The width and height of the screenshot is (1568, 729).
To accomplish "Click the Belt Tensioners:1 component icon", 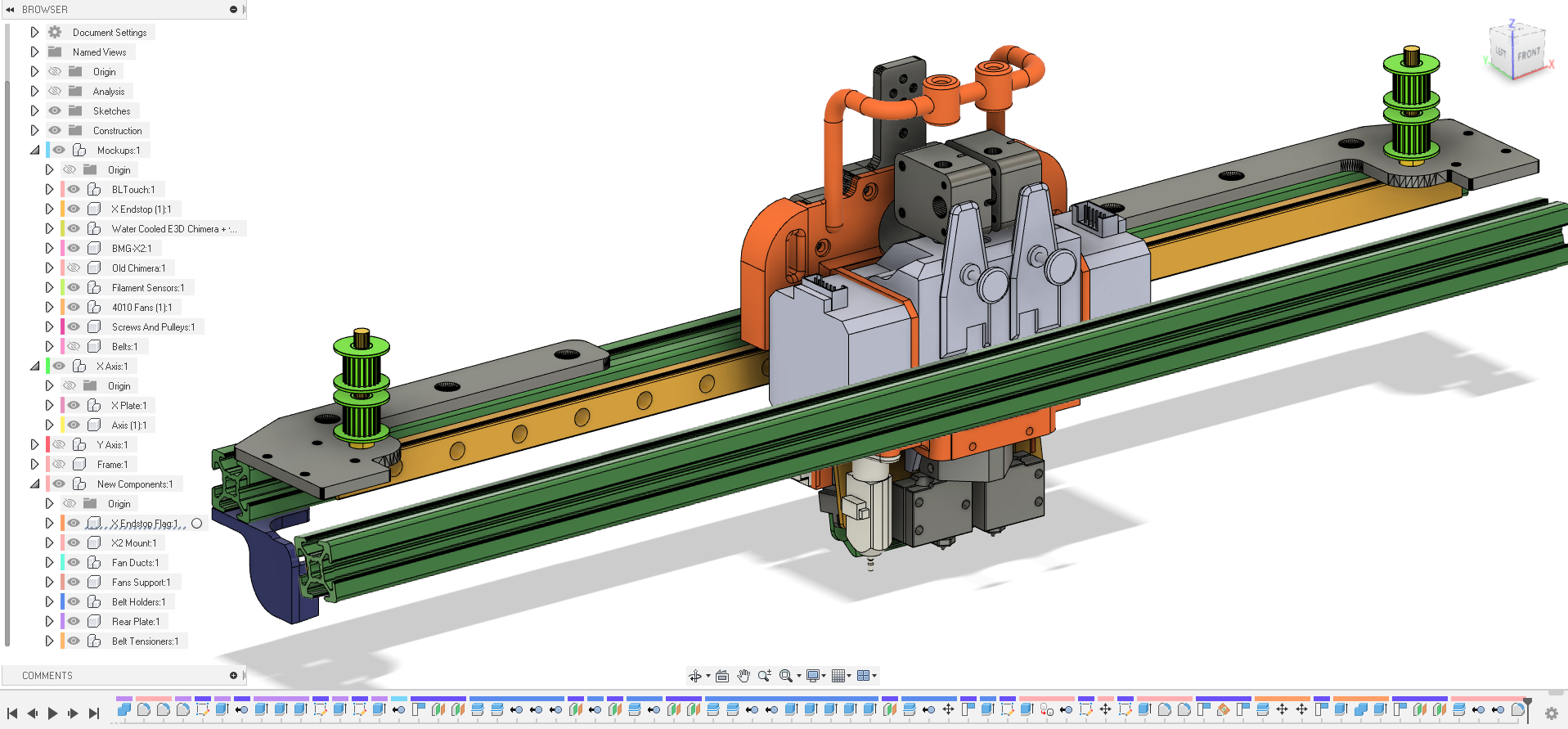I will click(94, 641).
